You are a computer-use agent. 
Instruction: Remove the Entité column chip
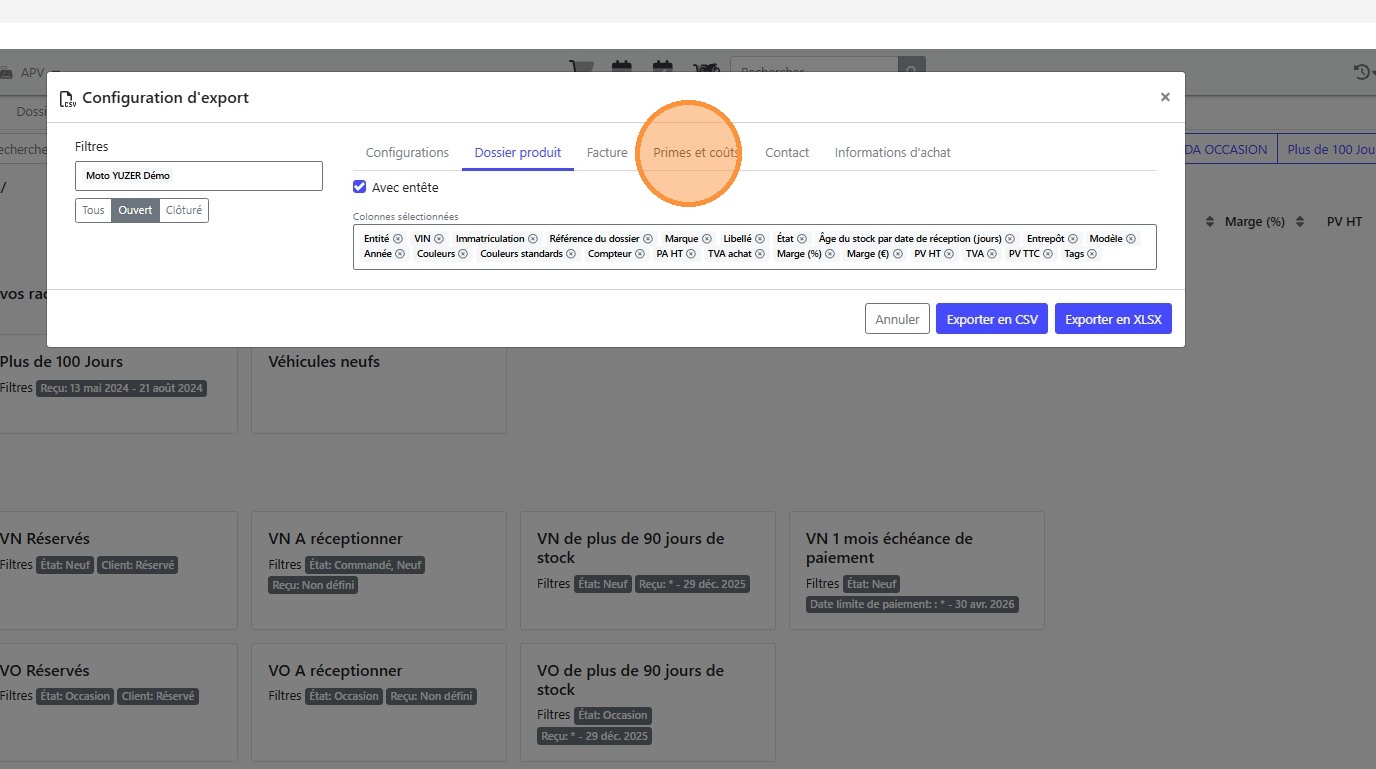click(x=398, y=239)
